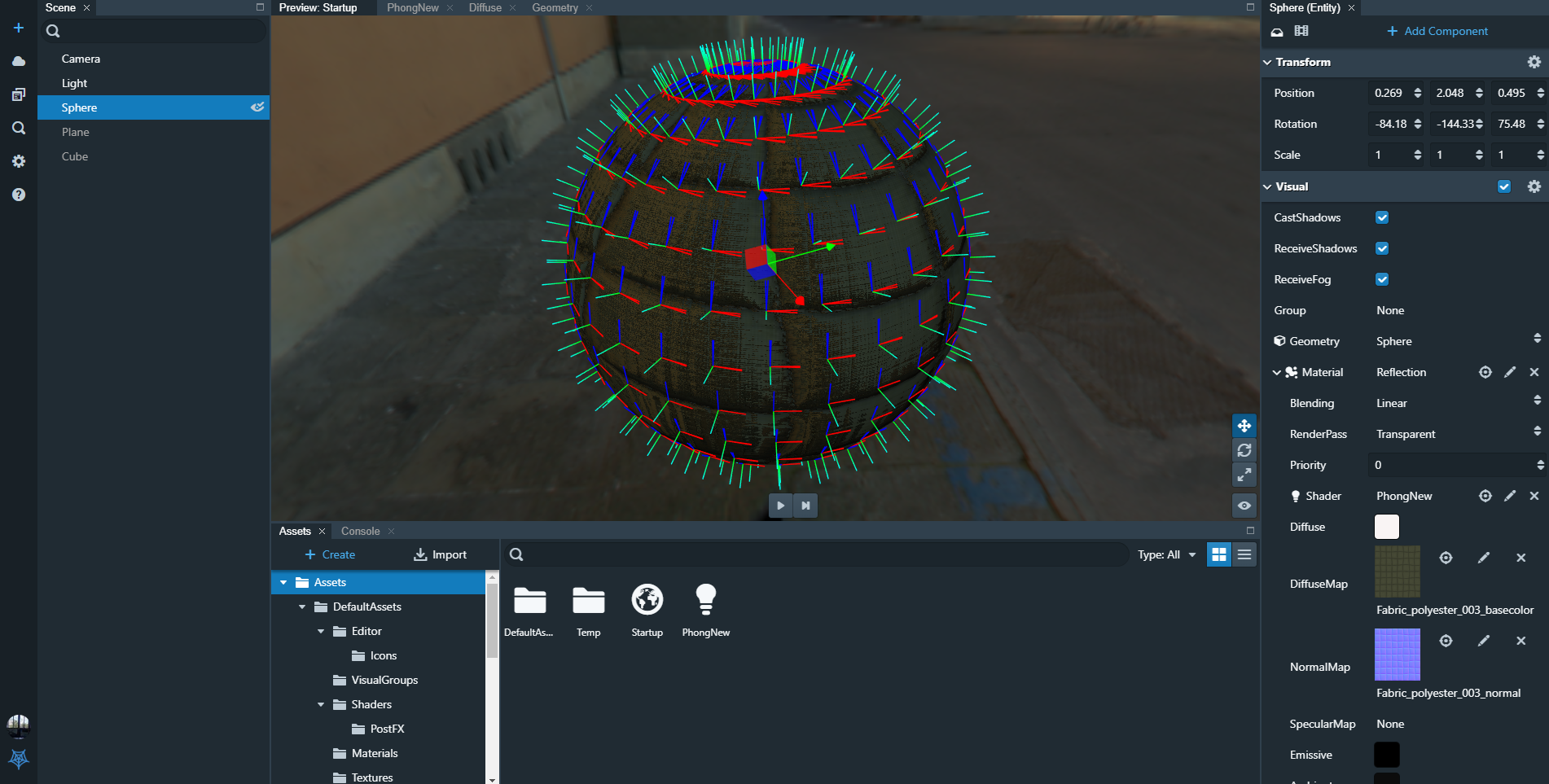Open the Geometry tab at the top
This screenshot has width=1549, height=784.
tap(555, 7)
